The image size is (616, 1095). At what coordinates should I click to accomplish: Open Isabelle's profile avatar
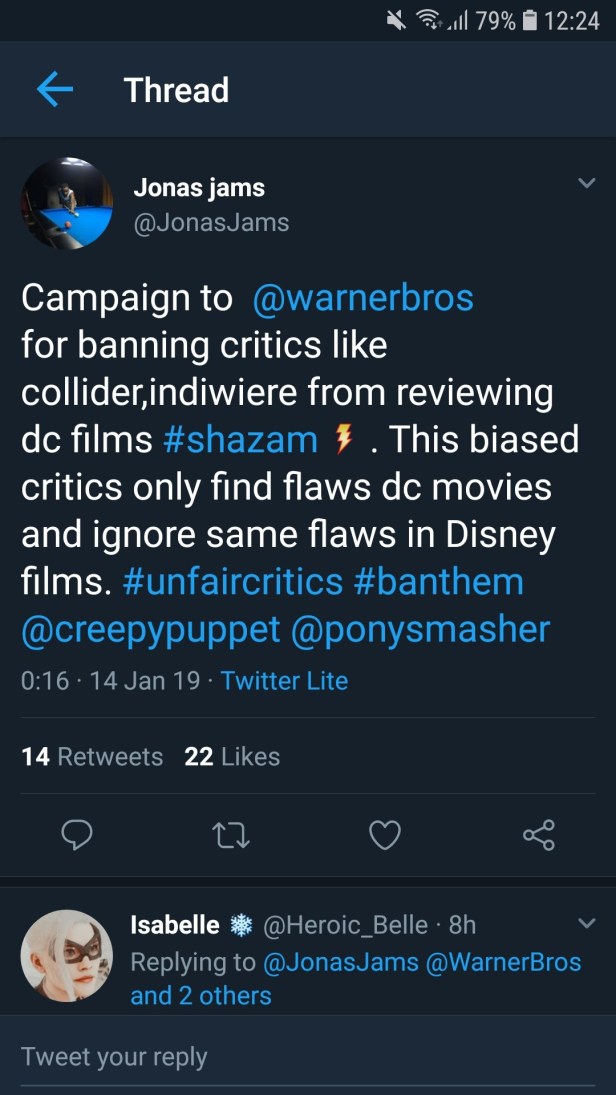coord(67,956)
